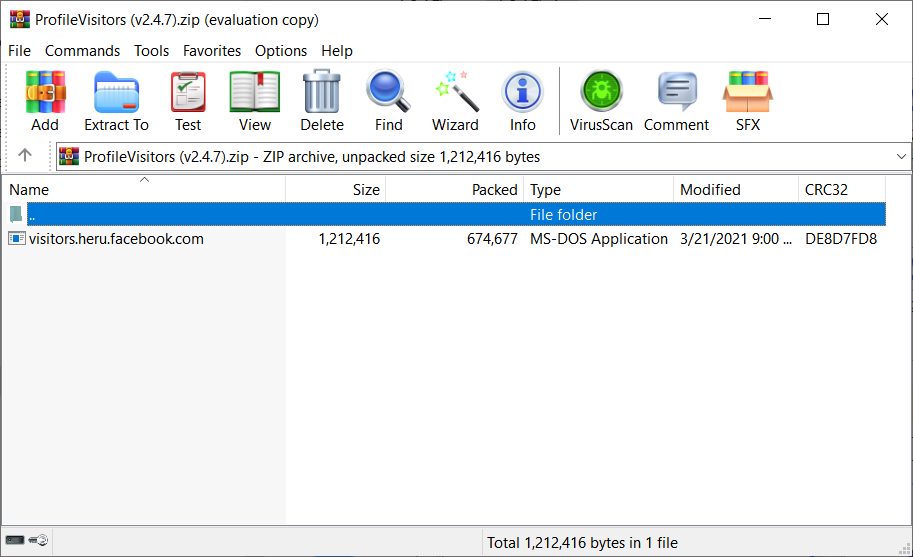Open the File menu
The width and height of the screenshot is (913, 557).
point(19,51)
